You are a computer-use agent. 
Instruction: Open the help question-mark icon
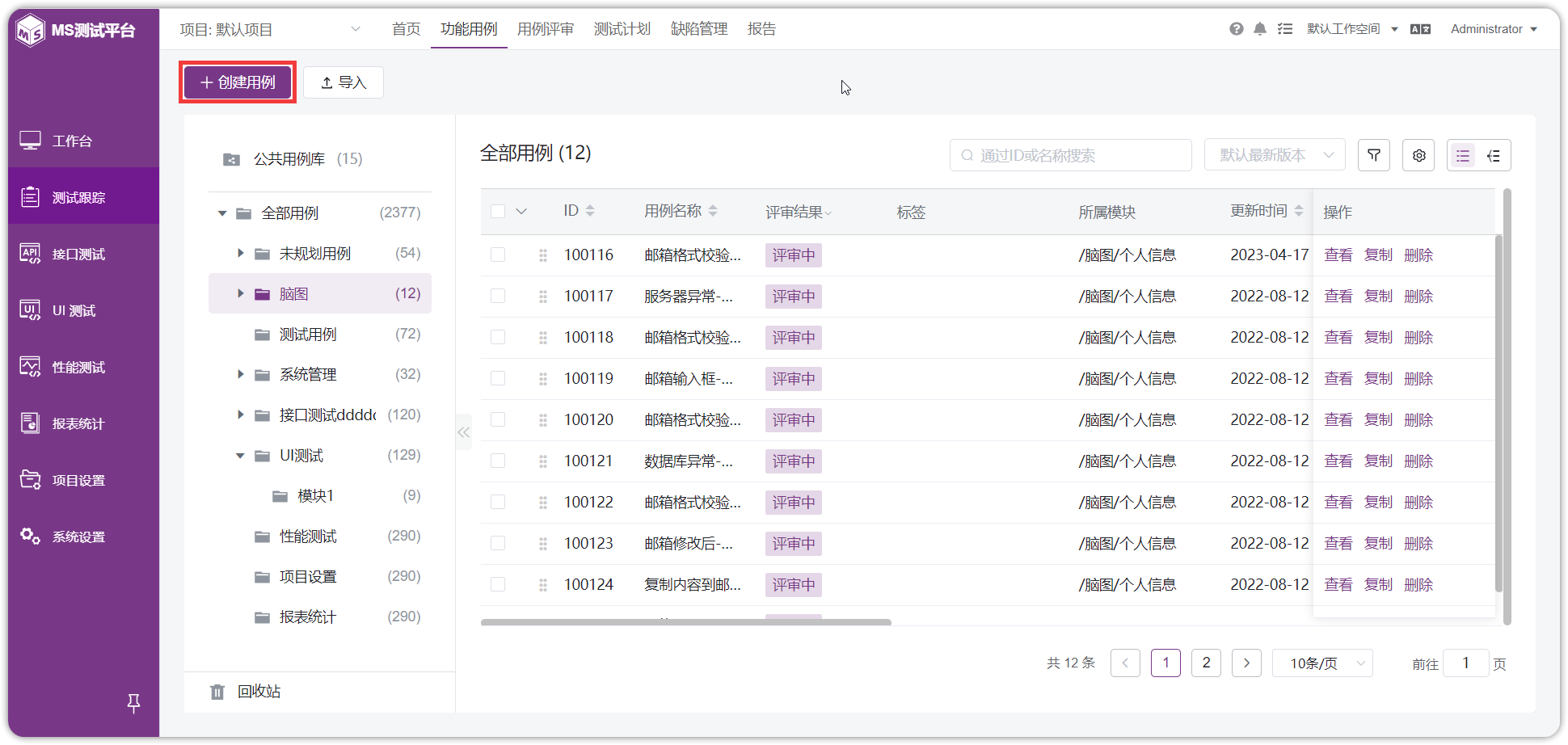pos(1236,29)
